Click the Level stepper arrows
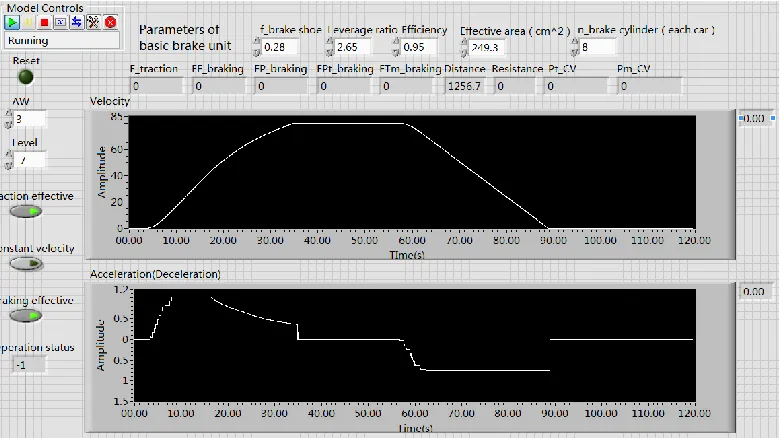 tap(8, 160)
